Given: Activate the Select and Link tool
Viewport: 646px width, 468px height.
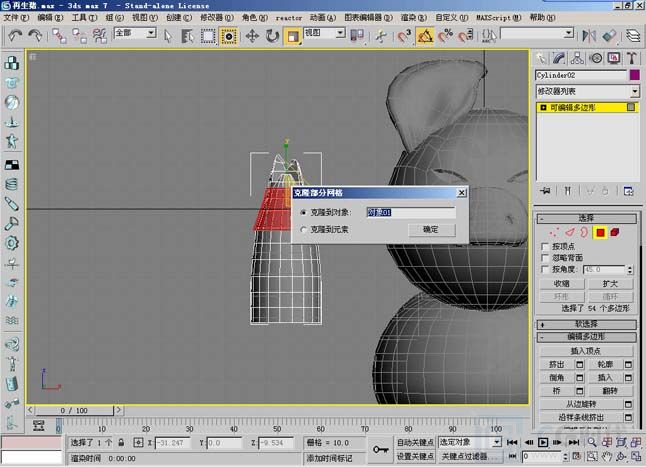Looking at the screenshot, I should pos(59,36).
